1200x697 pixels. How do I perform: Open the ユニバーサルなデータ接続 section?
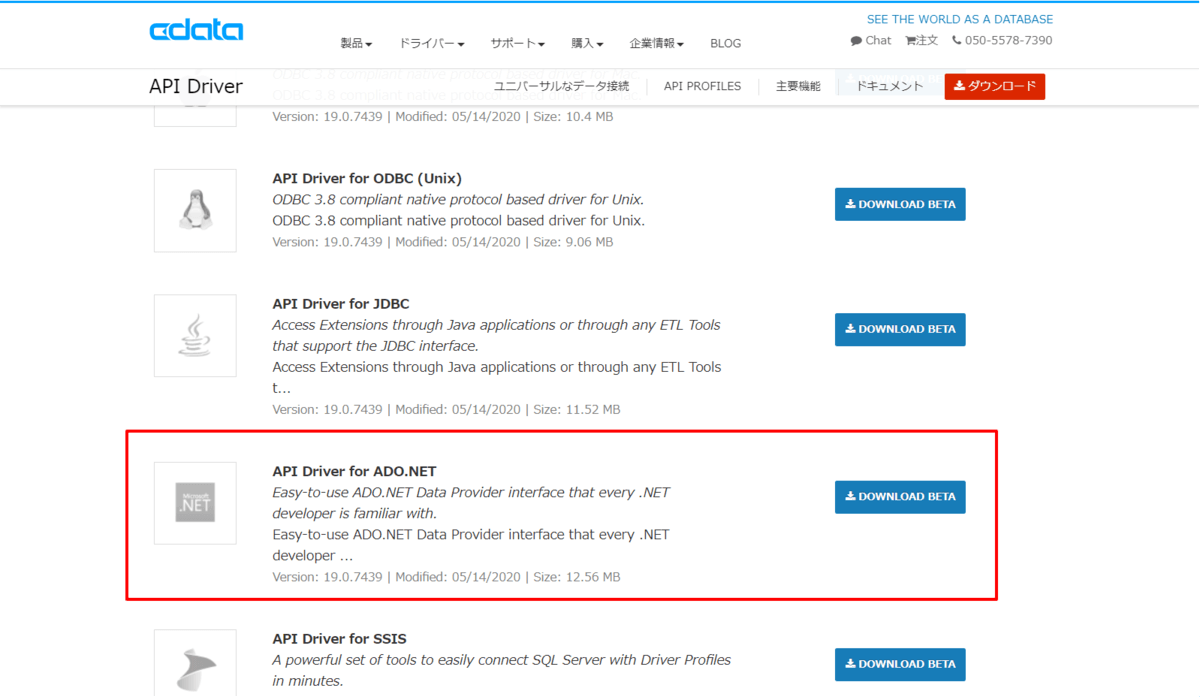(x=562, y=86)
